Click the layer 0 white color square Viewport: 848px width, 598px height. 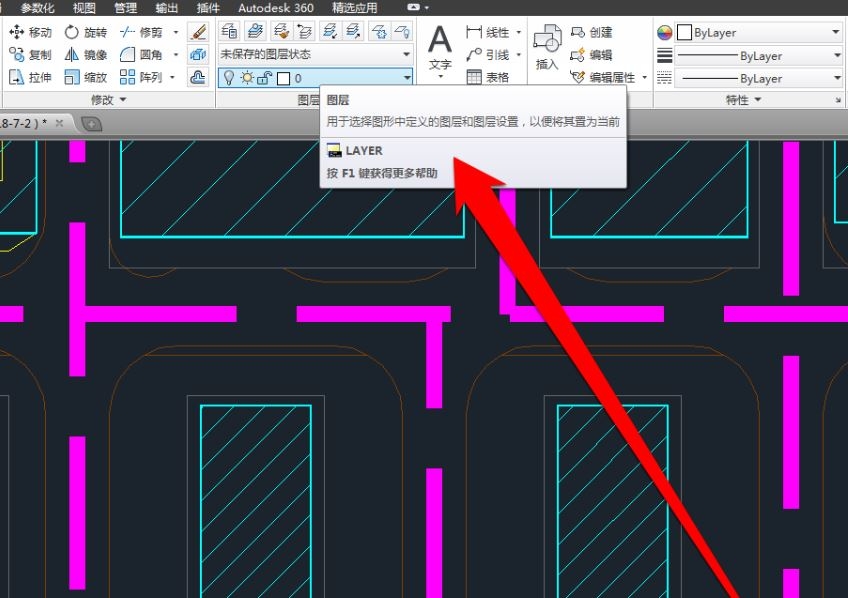point(283,78)
